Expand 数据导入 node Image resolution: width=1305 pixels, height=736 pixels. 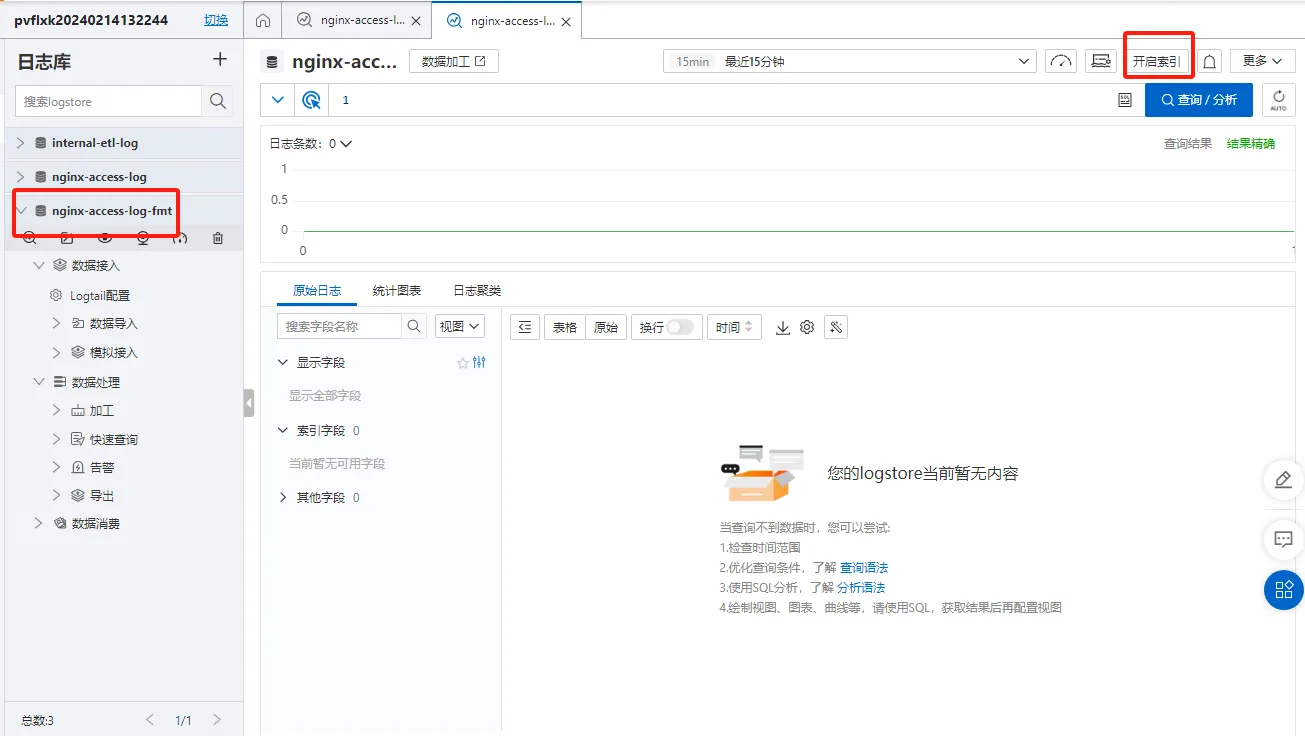pyautogui.click(x=57, y=324)
